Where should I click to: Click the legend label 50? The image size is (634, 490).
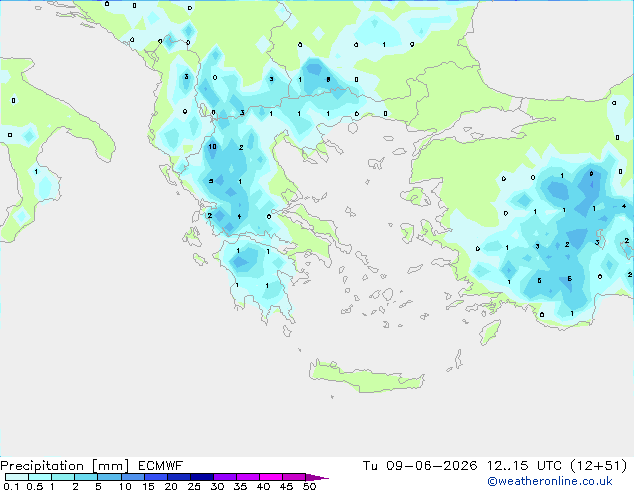click(309, 486)
